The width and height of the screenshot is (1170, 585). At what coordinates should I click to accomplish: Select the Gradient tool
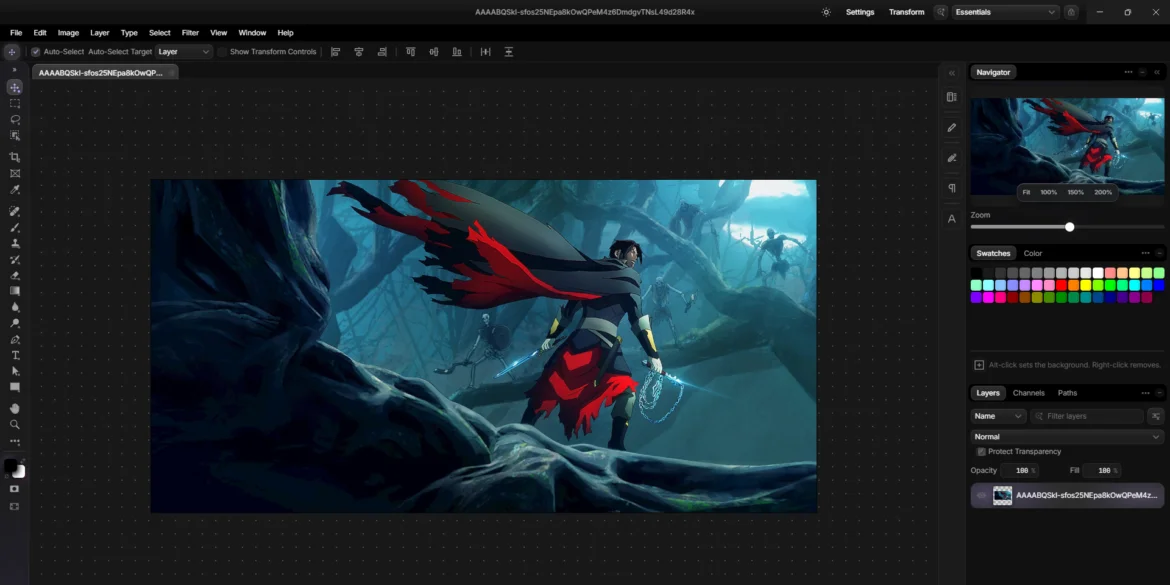pos(14,291)
